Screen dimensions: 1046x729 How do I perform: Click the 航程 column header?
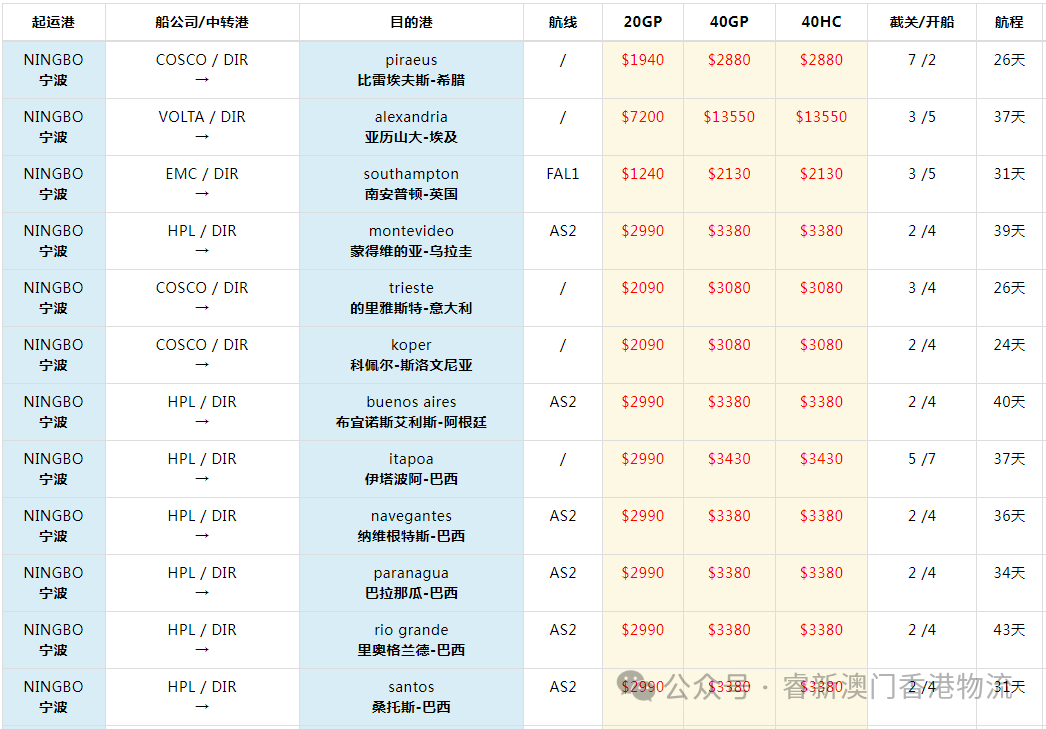point(1009,22)
